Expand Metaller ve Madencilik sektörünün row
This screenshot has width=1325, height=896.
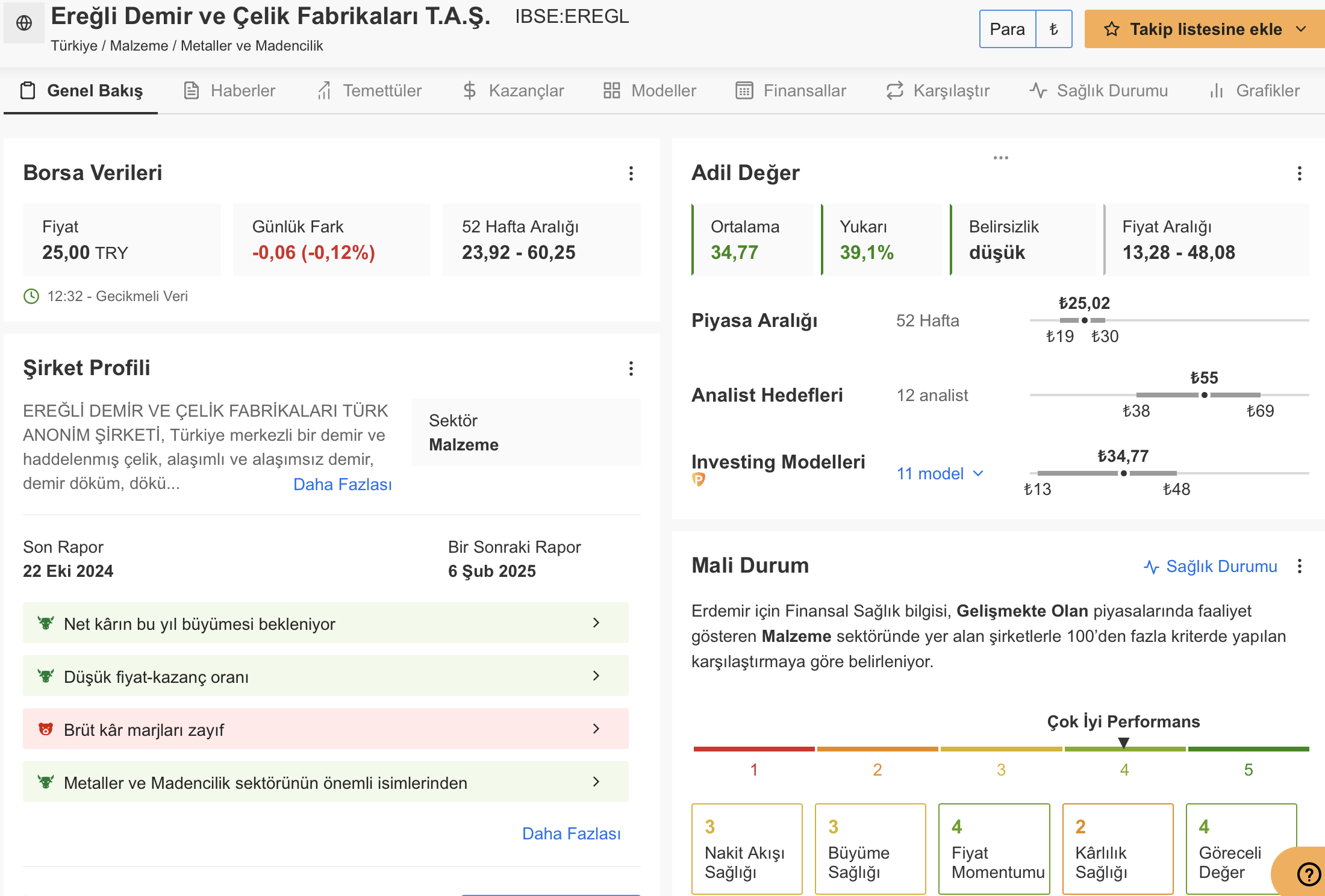pos(326,782)
